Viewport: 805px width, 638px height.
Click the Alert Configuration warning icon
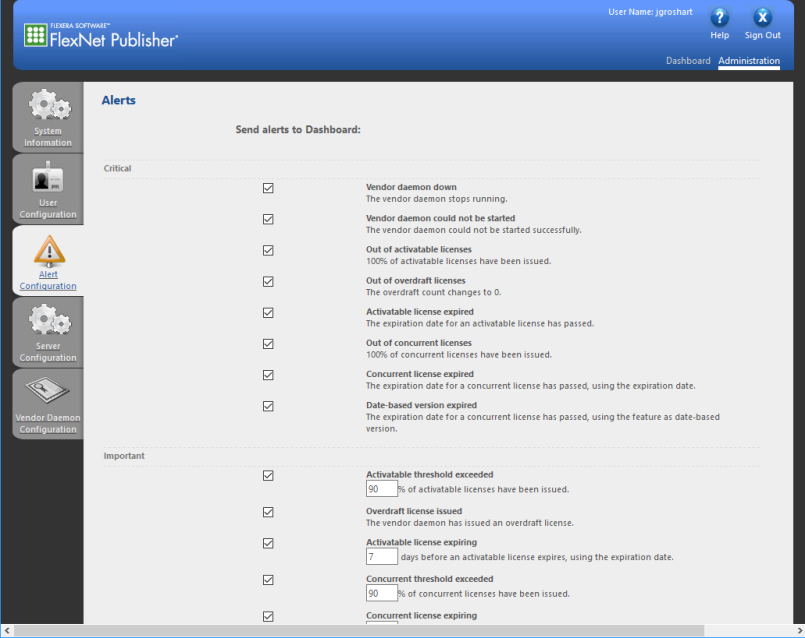[x=48, y=248]
